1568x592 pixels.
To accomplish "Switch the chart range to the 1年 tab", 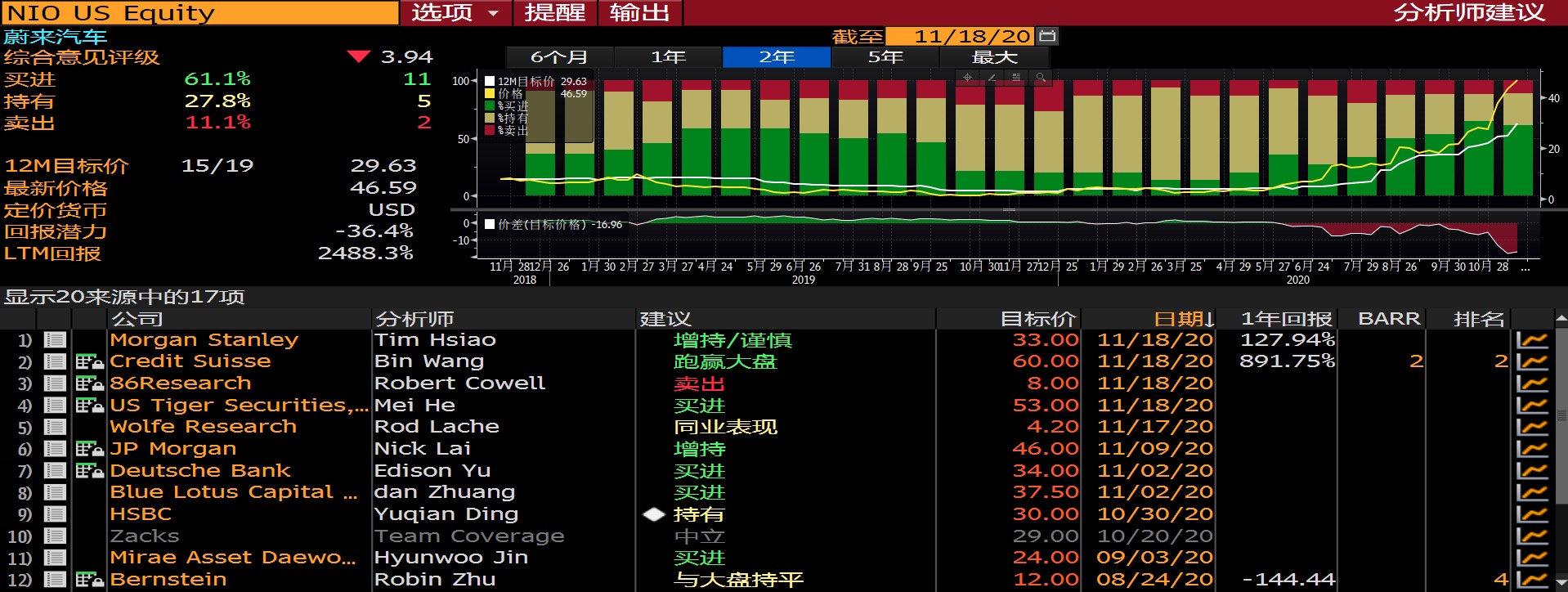I will [x=668, y=57].
